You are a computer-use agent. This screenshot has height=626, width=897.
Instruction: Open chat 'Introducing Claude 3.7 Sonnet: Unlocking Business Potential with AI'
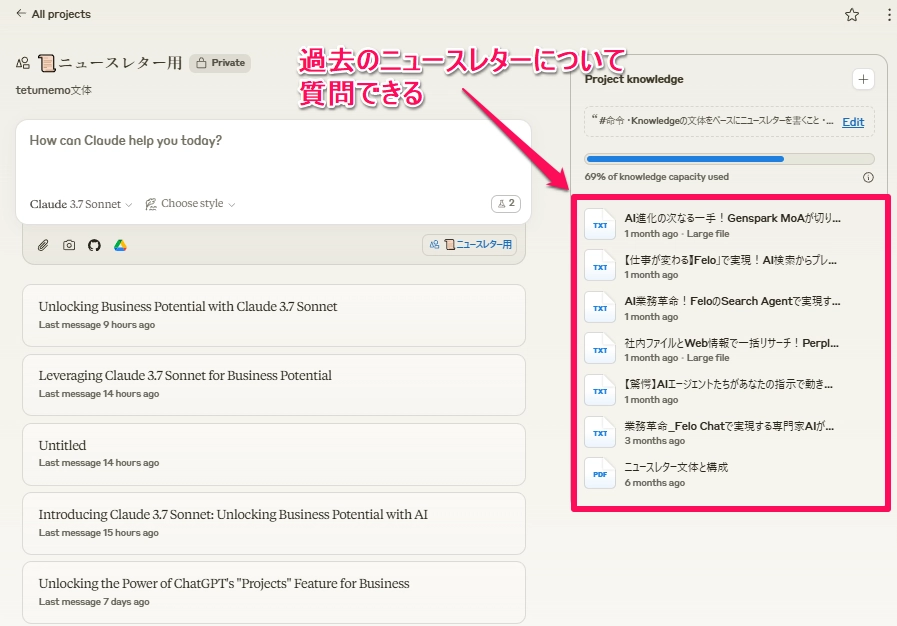pyautogui.click(x=274, y=523)
